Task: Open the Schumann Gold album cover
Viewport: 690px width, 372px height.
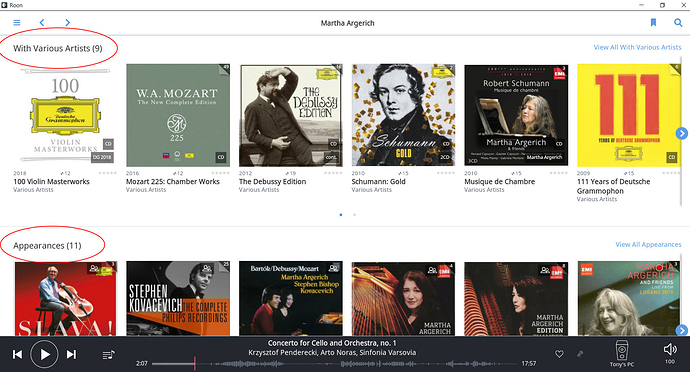Action: point(403,115)
